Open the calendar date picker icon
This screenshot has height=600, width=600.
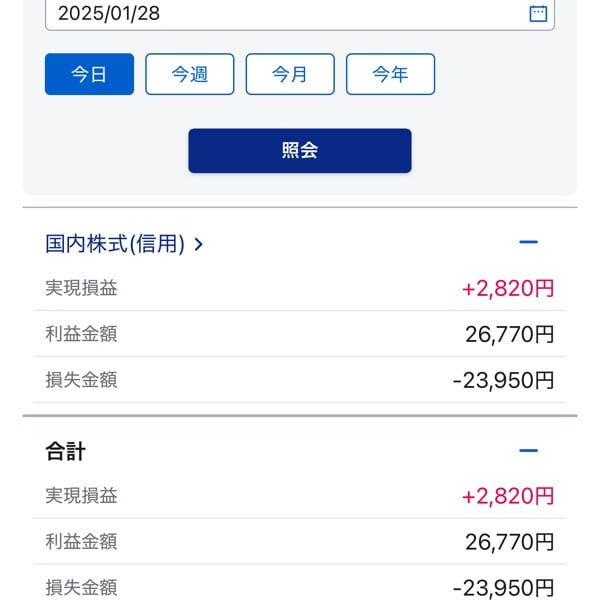click(538, 13)
